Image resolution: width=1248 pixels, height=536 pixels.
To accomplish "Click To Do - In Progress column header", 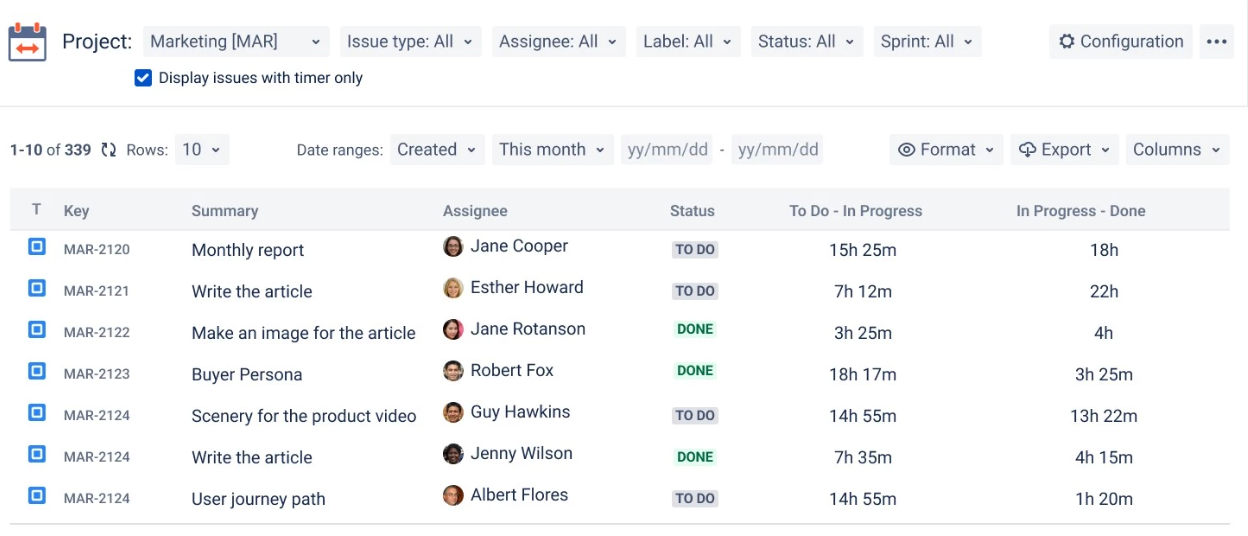I will click(856, 211).
